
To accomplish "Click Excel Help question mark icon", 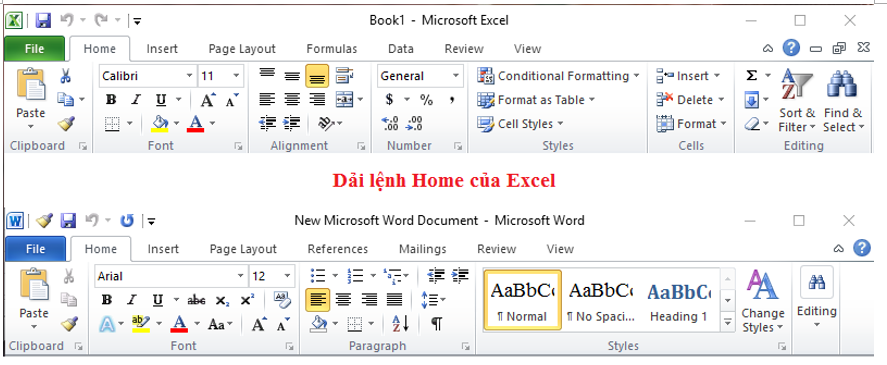I will click(x=791, y=48).
